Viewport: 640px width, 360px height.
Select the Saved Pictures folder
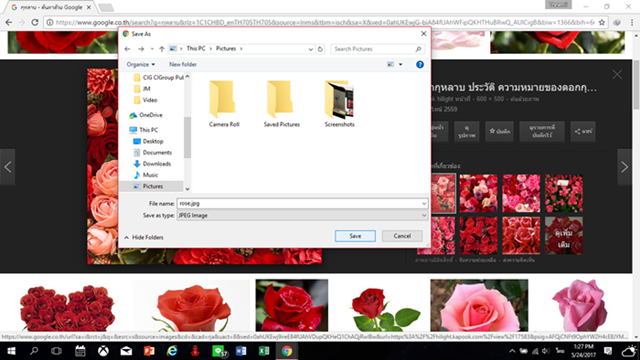click(282, 104)
